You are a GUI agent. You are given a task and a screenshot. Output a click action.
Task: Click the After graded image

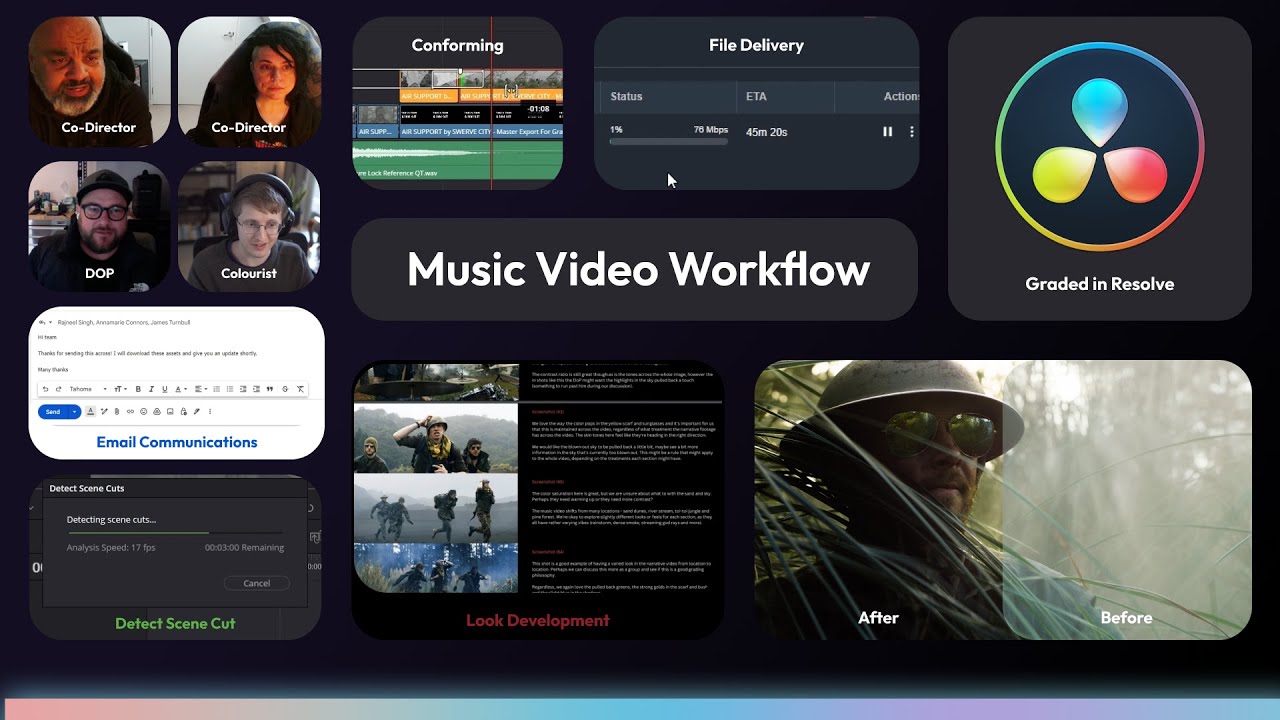pyautogui.click(x=878, y=500)
